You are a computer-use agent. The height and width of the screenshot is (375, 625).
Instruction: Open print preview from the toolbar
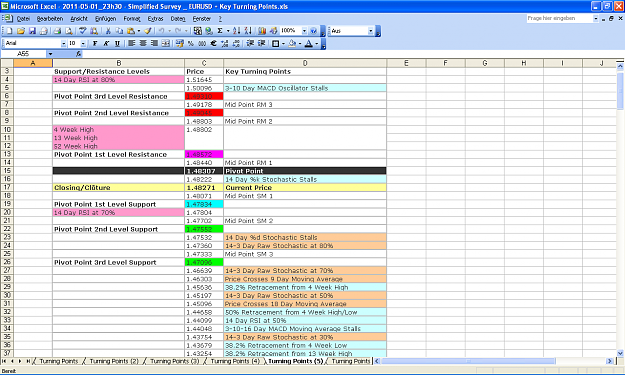[69, 31]
